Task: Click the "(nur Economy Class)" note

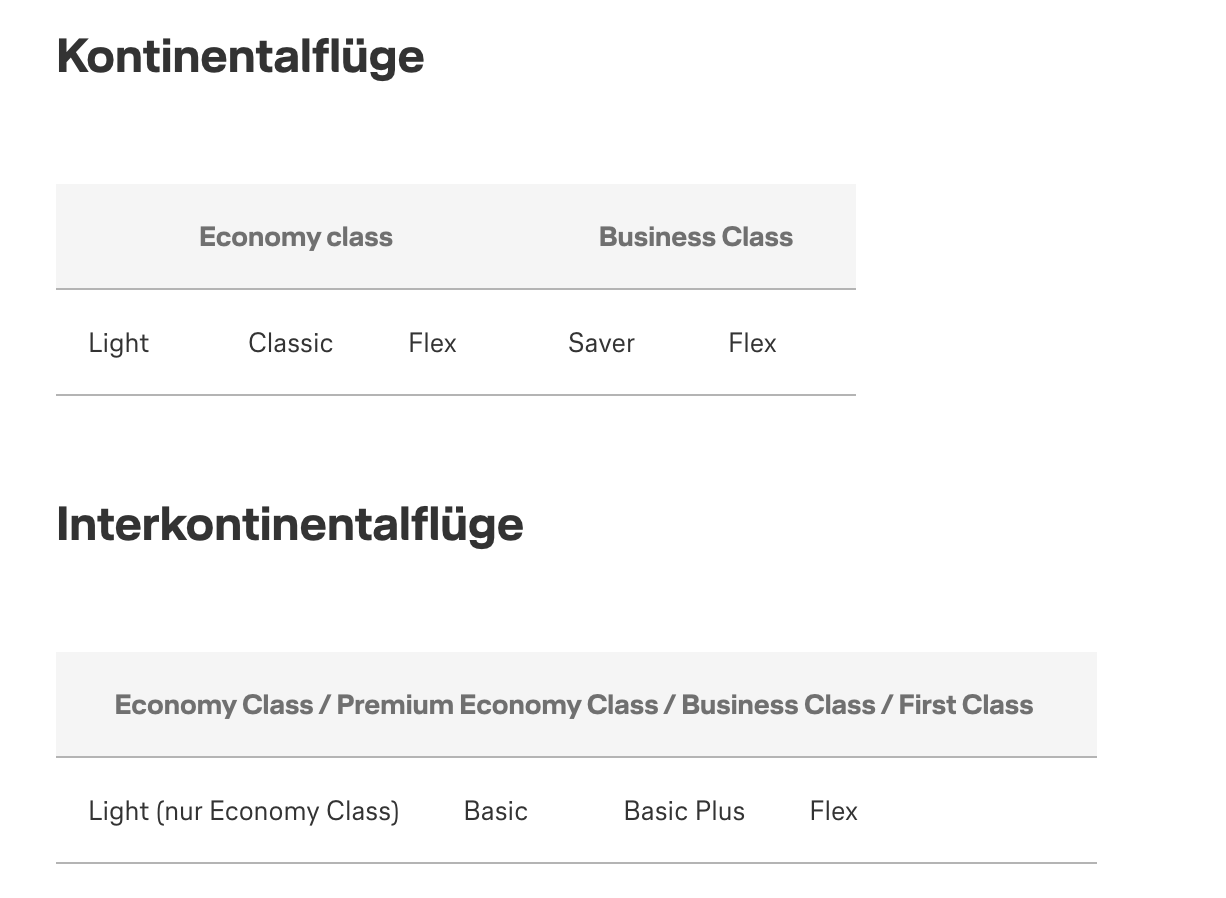Action: (x=277, y=811)
